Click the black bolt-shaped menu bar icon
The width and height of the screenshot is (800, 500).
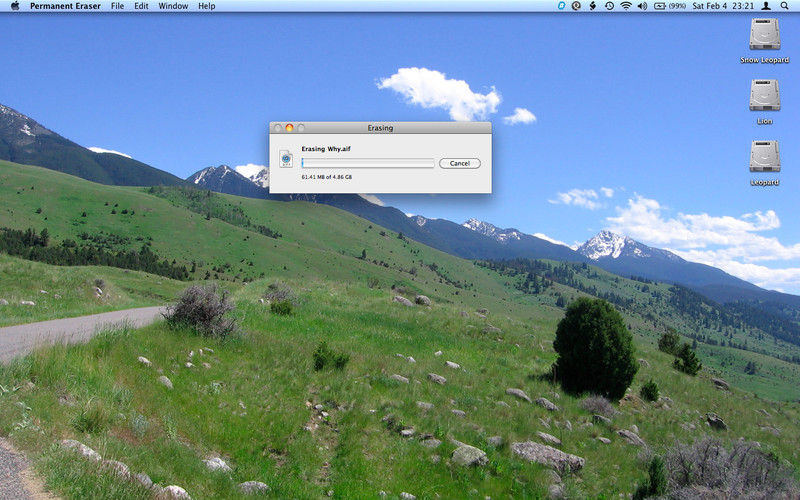tap(592, 6)
